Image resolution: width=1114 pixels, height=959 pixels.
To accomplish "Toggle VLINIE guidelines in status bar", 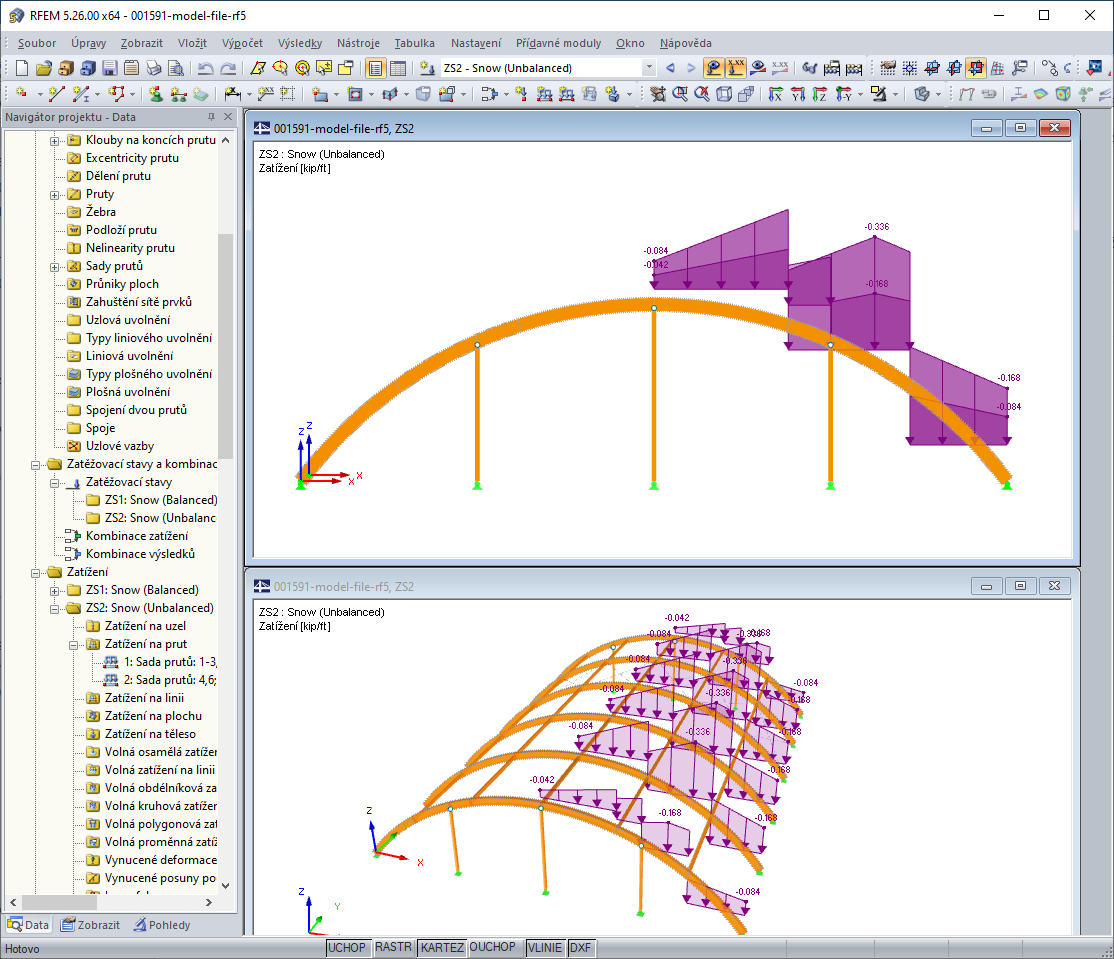I will coord(545,948).
